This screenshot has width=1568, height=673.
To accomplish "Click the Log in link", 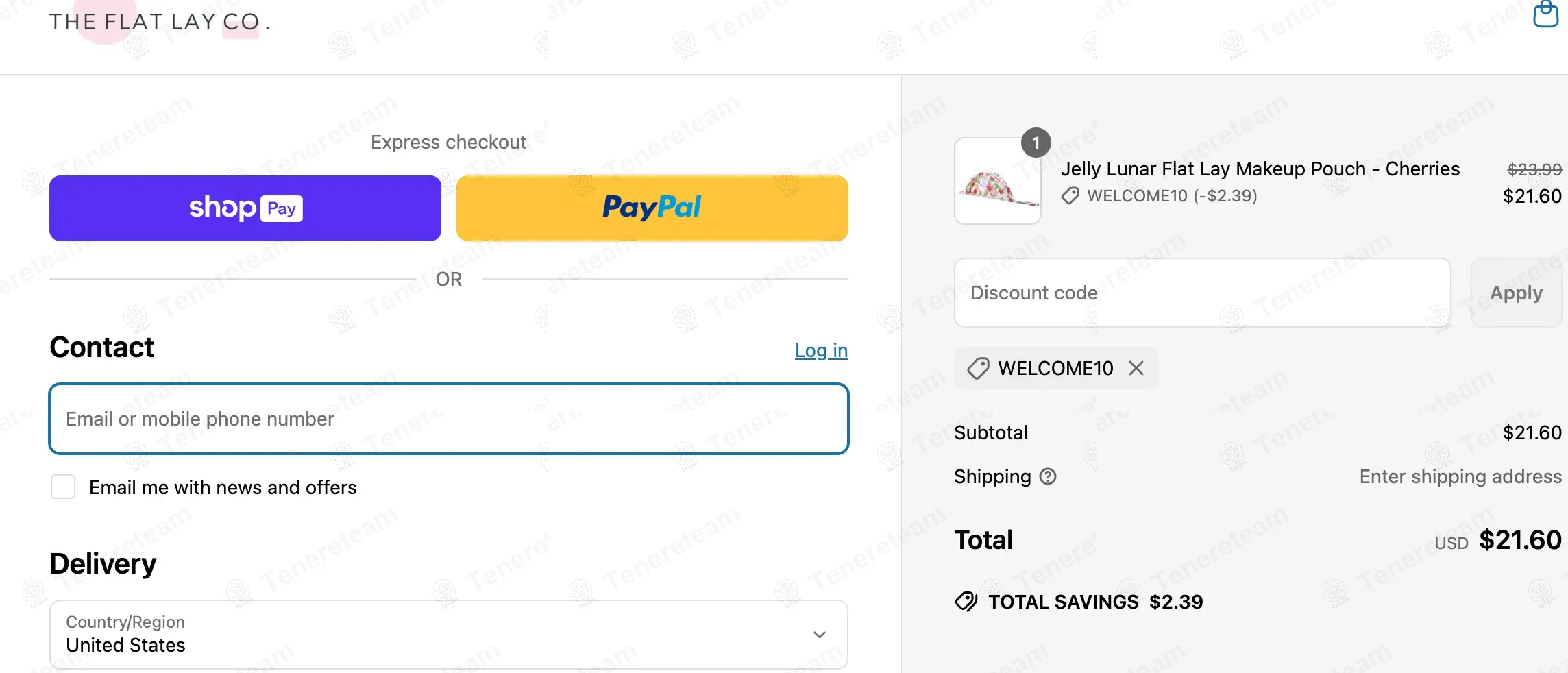I will point(821,350).
